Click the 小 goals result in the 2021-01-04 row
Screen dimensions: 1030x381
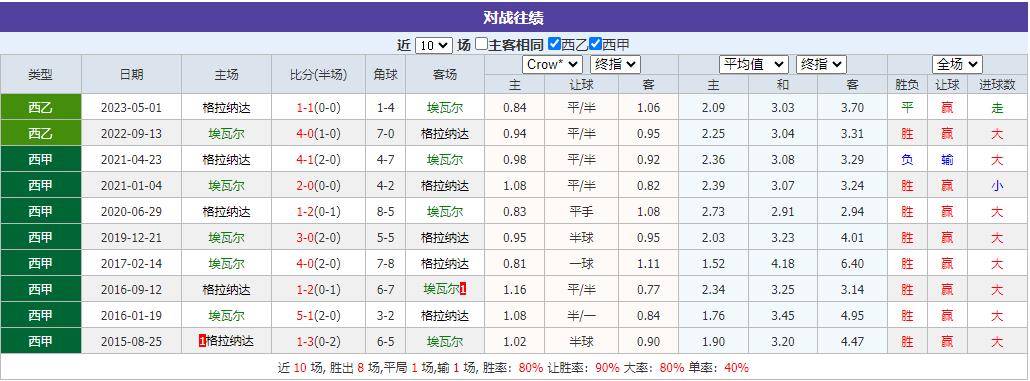click(x=997, y=186)
